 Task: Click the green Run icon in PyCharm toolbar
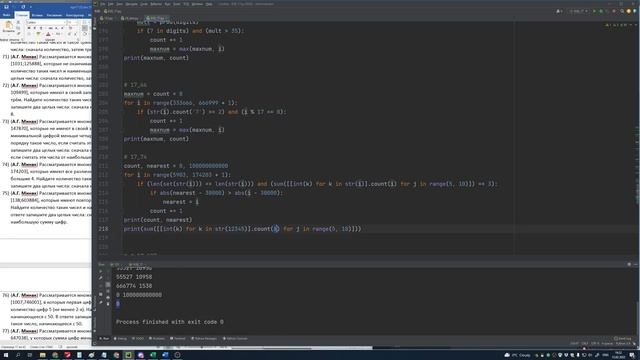(594, 11)
